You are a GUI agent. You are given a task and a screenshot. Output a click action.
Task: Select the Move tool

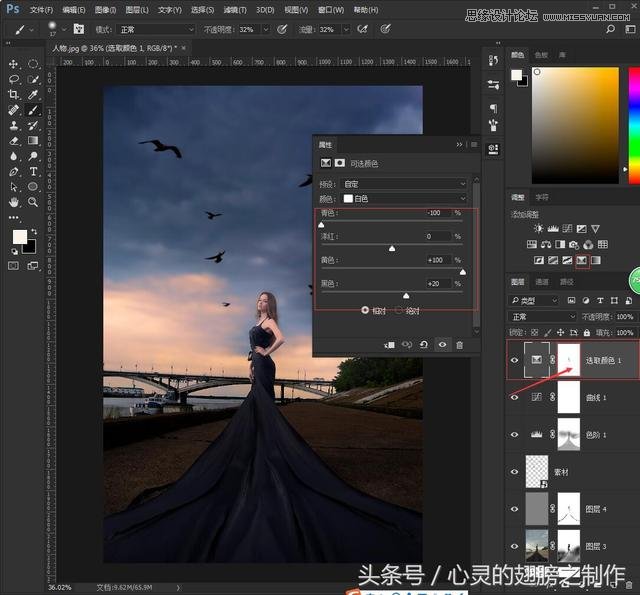(14, 64)
